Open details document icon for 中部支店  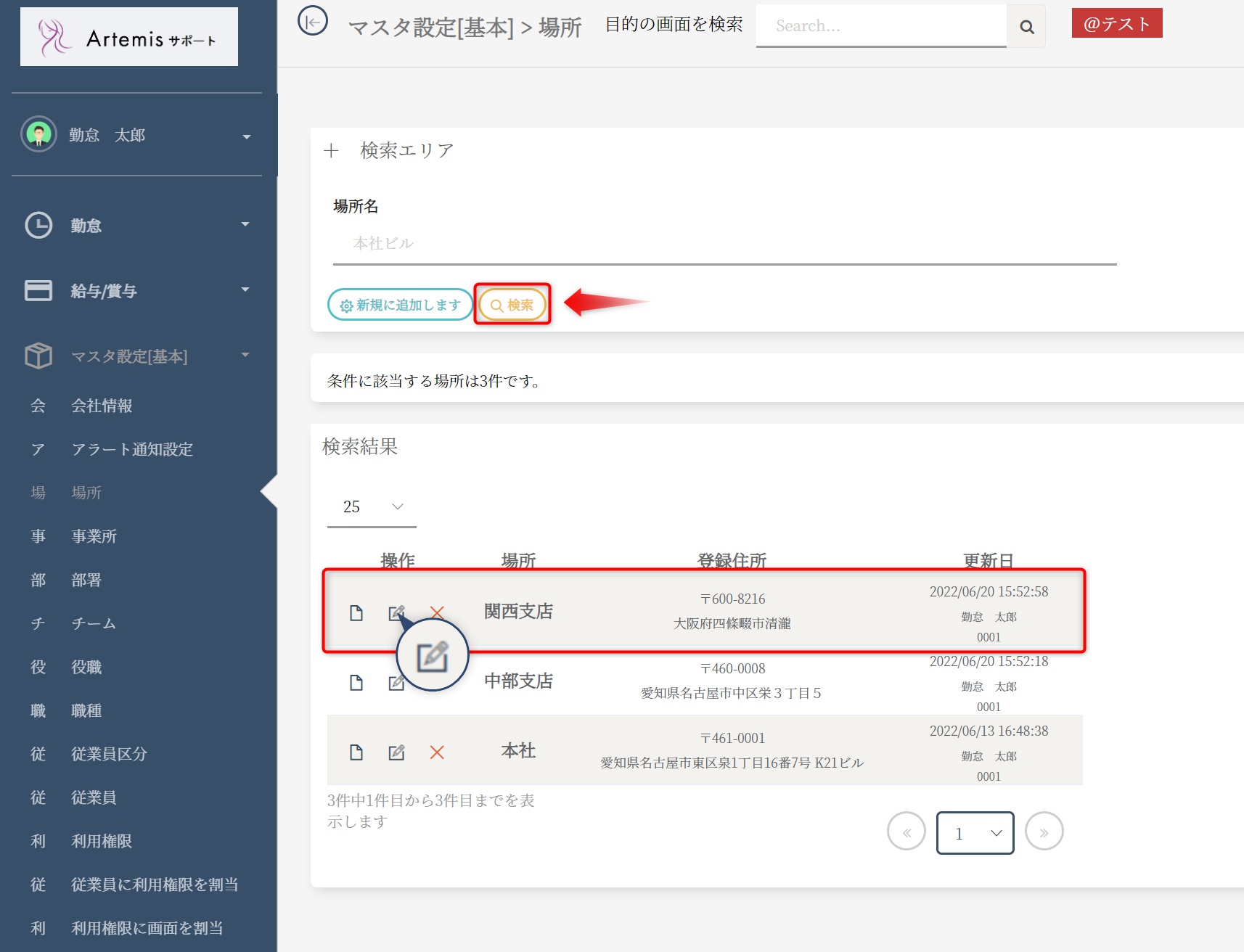pyautogui.click(x=356, y=683)
